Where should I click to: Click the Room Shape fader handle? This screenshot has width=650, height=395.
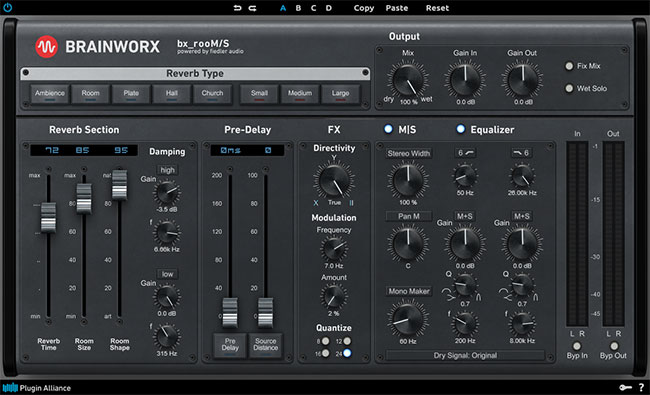pos(120,185)
